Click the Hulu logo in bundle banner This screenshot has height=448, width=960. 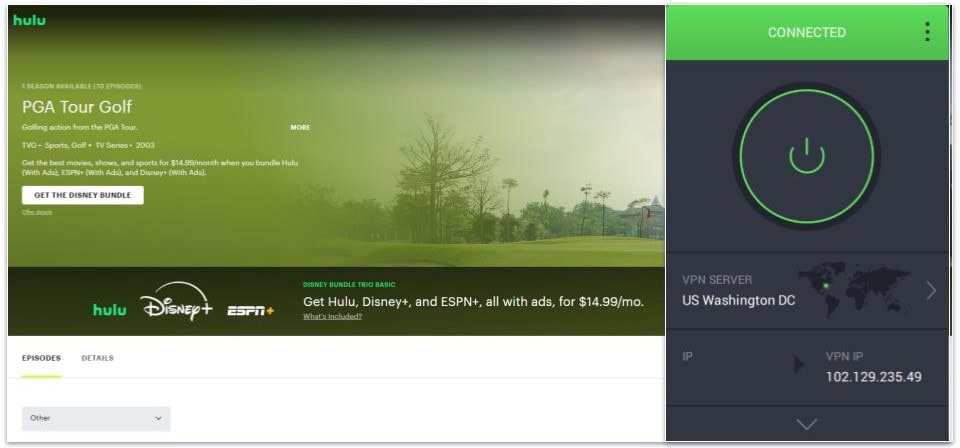pos(110,310)
